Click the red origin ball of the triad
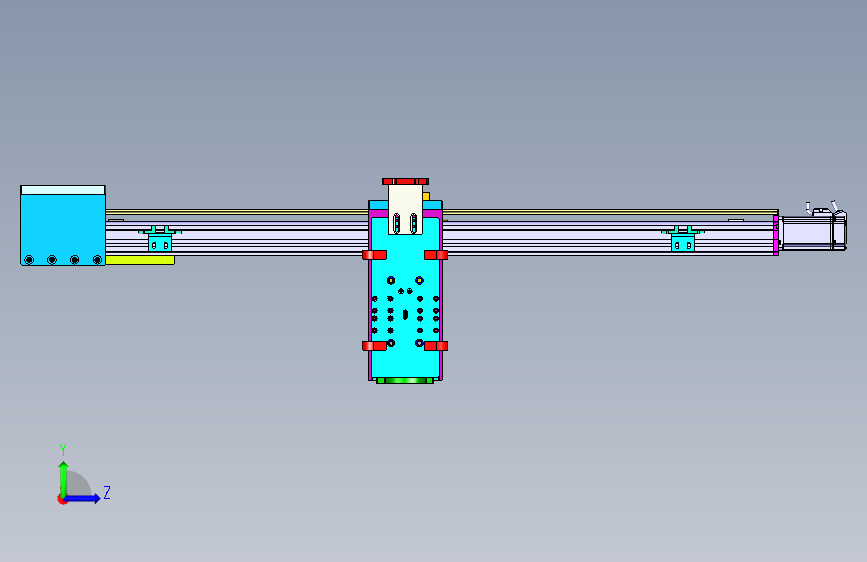The image size is (867, 562). click(x=62, y=499)
